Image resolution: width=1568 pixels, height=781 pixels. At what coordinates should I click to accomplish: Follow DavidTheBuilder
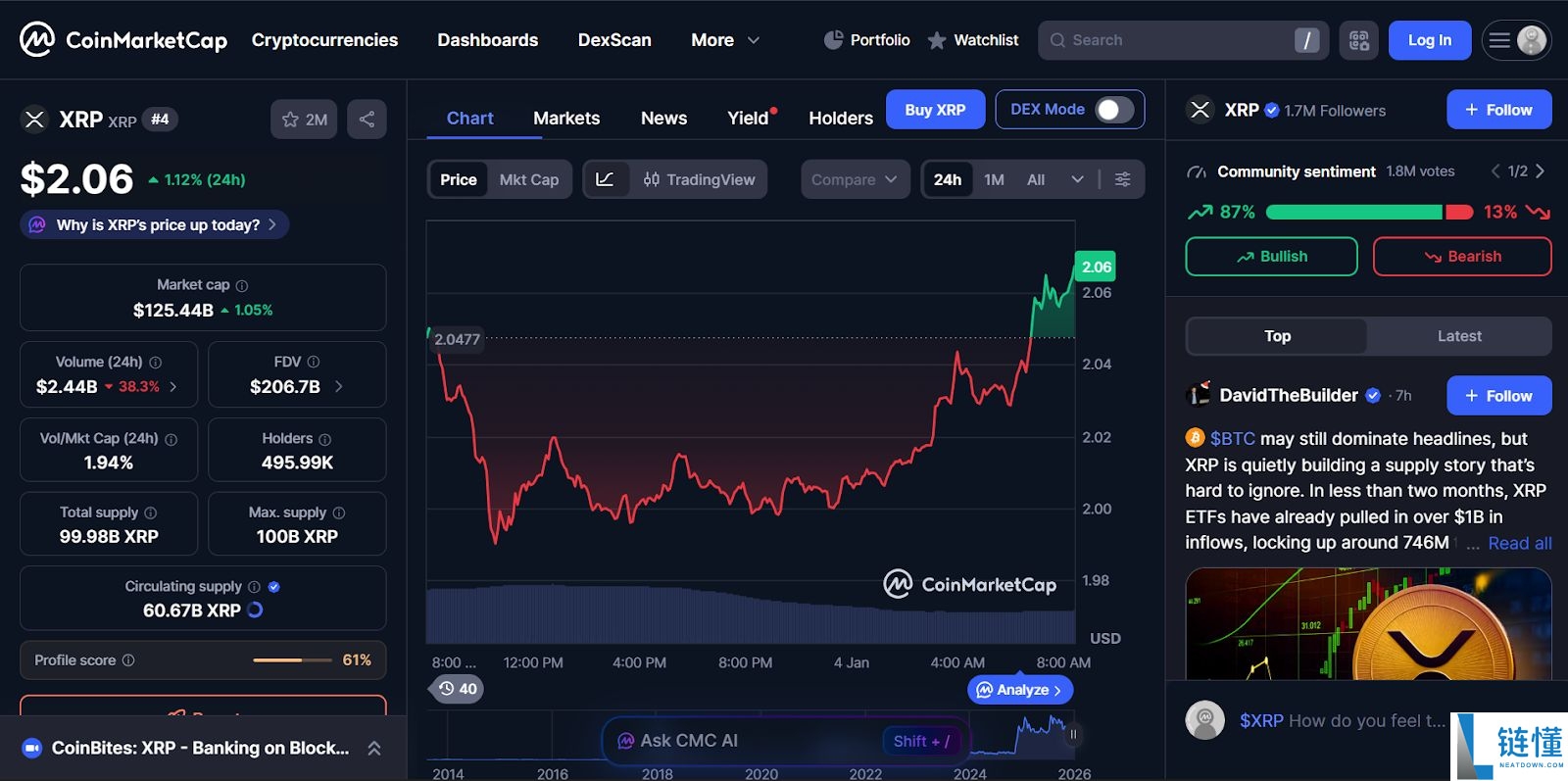1499,396
